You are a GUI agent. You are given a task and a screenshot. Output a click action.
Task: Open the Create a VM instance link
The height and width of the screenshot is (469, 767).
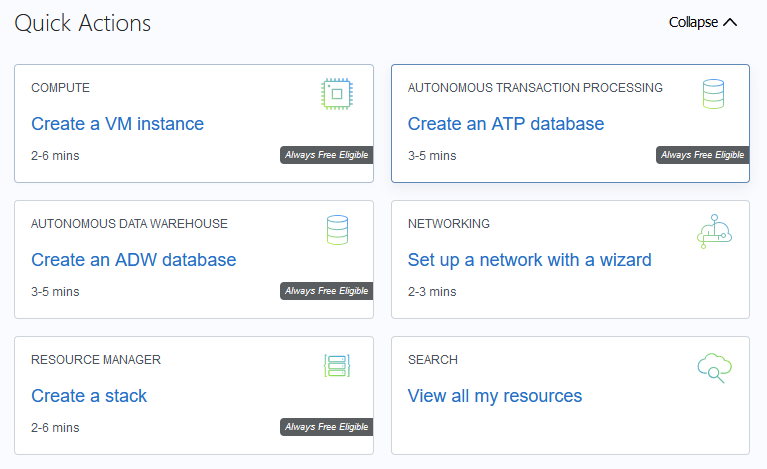coord(117,124)
